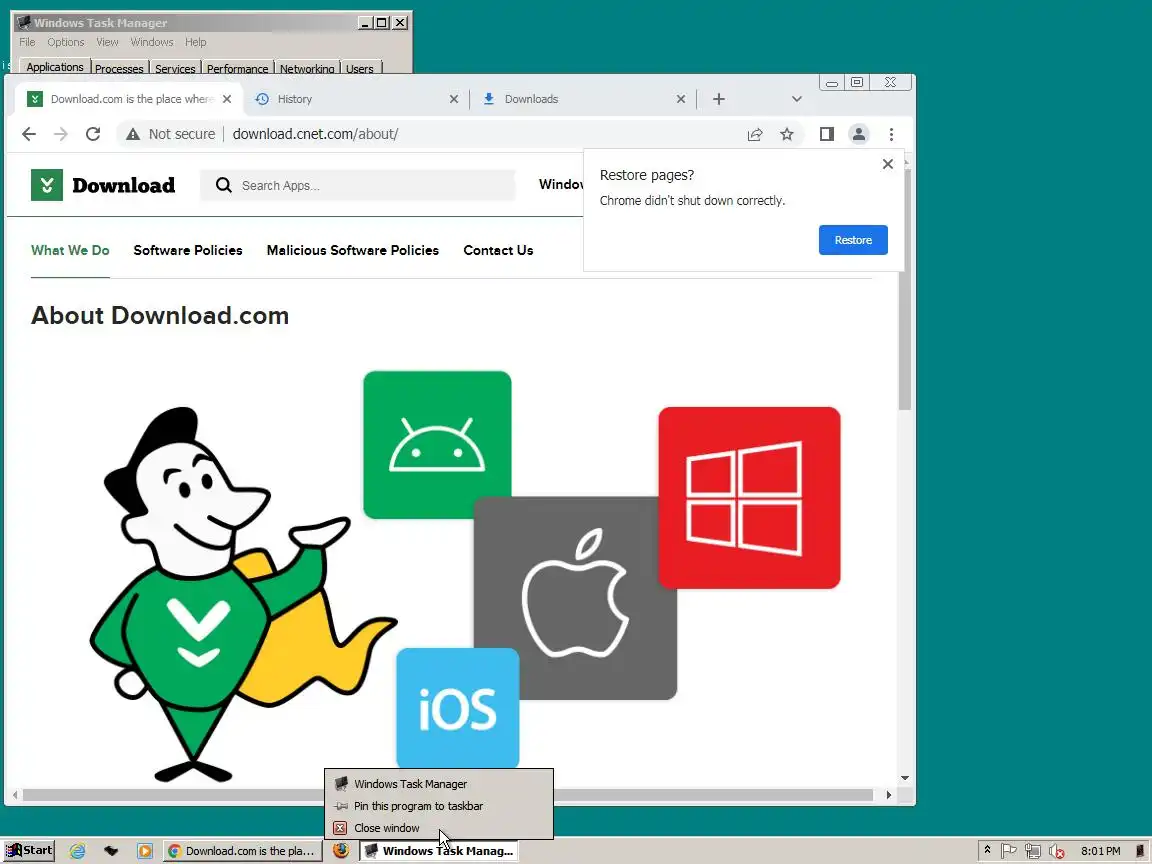Click the blue iOS tile

(458, 708)
